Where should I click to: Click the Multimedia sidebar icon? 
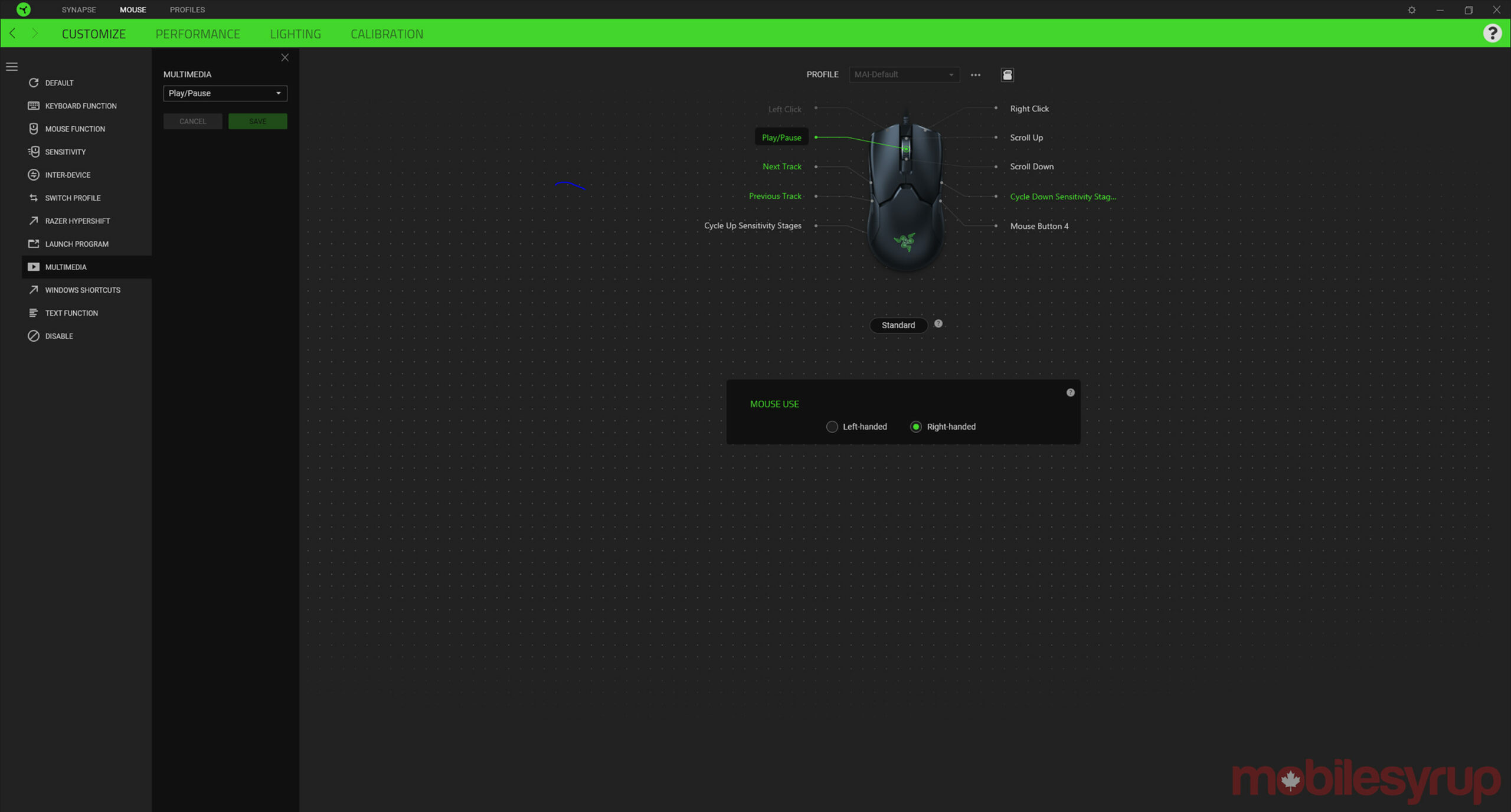coord(34,266)
